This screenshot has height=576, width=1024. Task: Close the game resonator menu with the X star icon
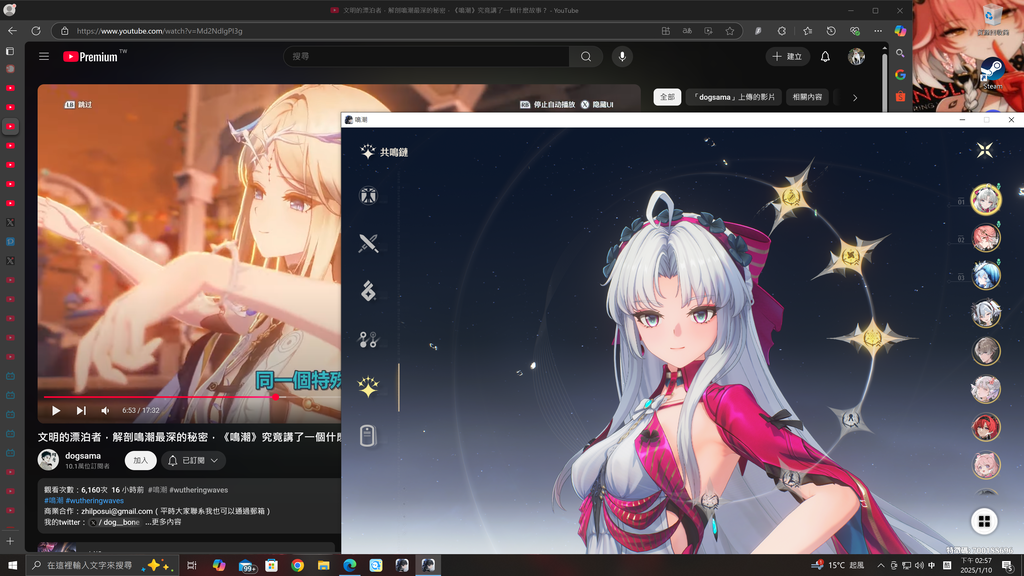(984, 151)
